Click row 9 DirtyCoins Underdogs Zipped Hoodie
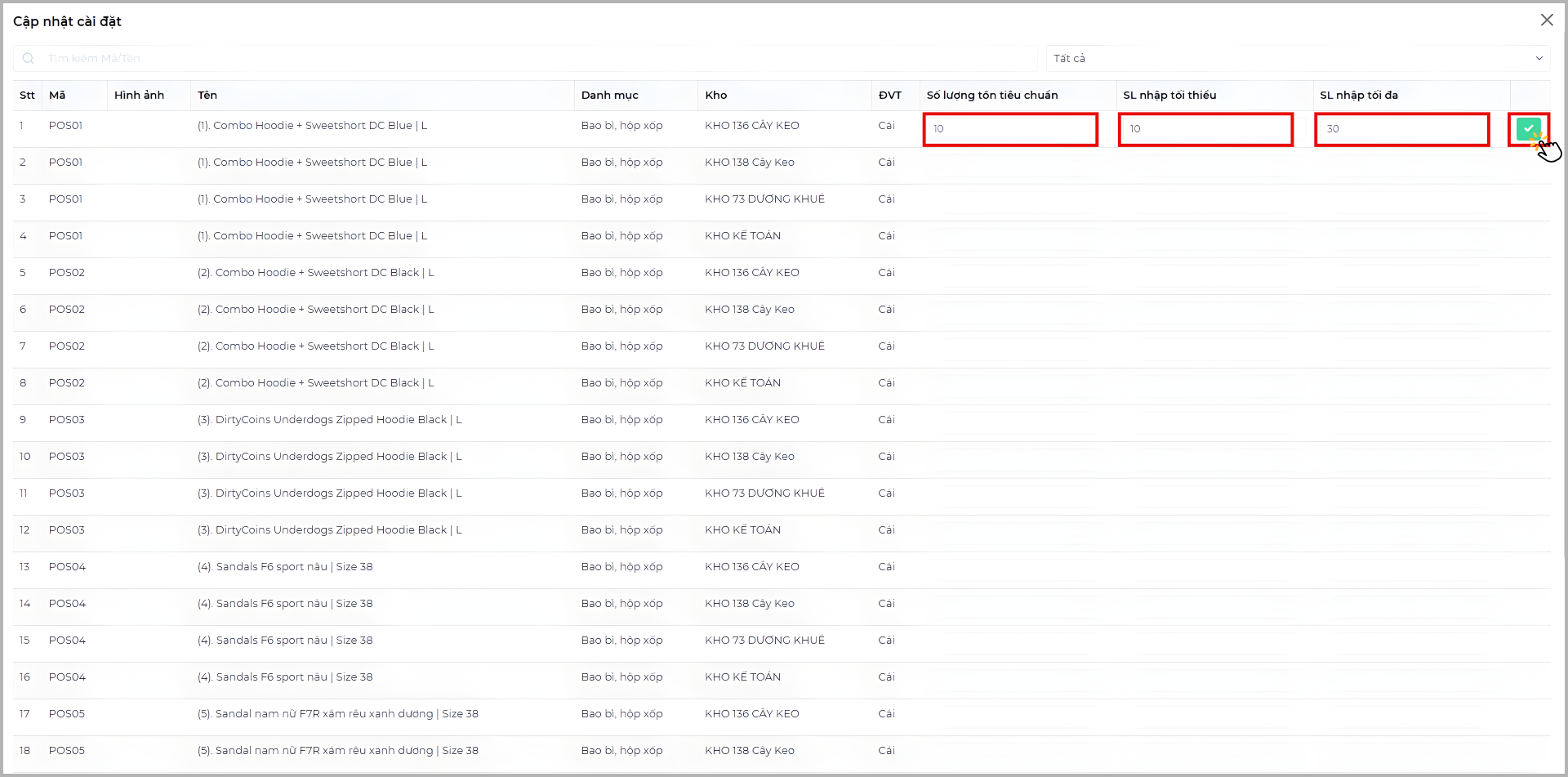 pyautogui.click(x=329, y=420)
